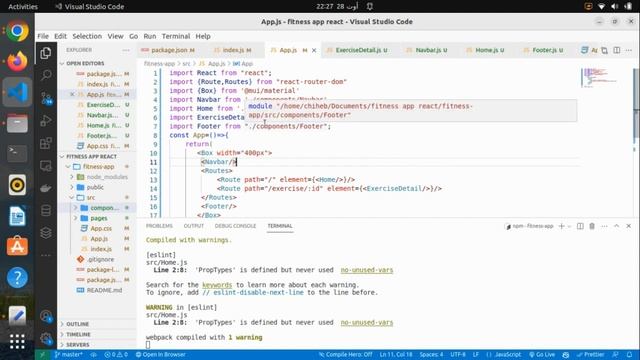Split the terminal panel
Viewport: 640px width, 360px height.
point(580,226)
